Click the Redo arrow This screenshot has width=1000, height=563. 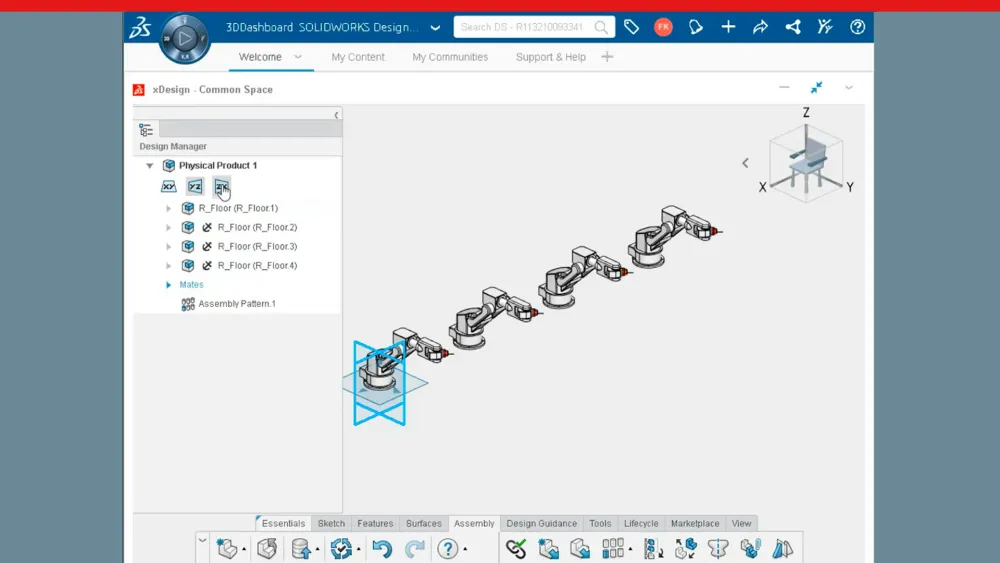[x=415, y=548]
